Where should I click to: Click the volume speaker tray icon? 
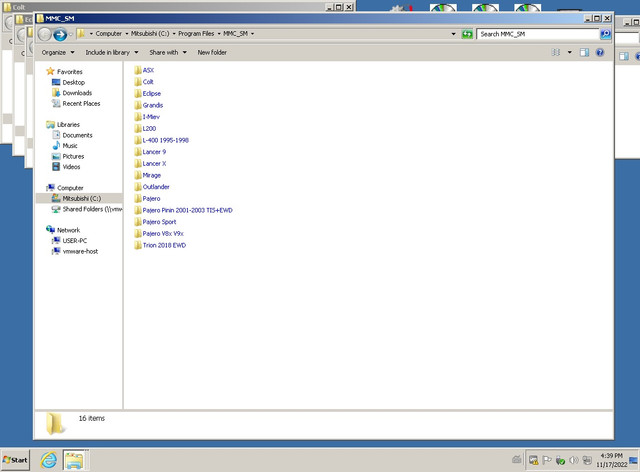click(x=573, y=460)
